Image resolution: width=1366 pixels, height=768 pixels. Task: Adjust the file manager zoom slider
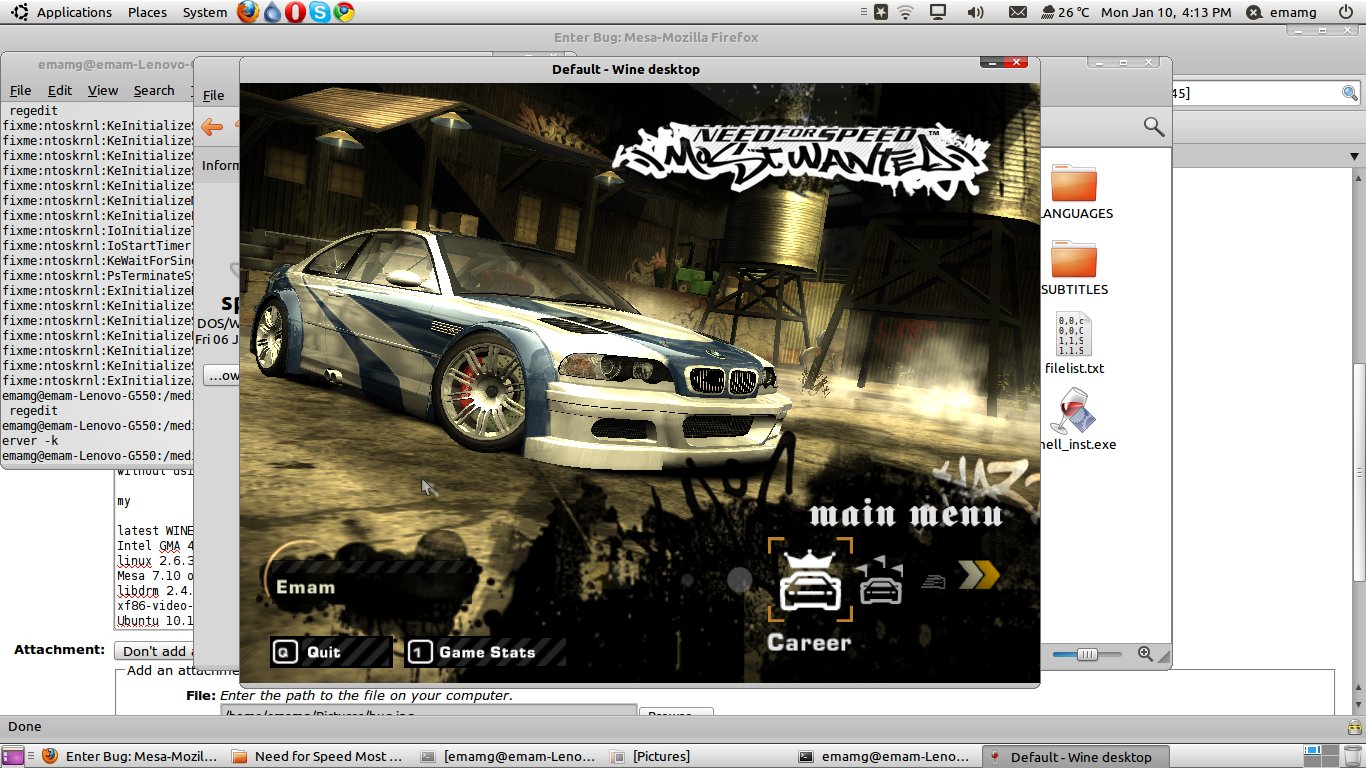pos(1087,654)
